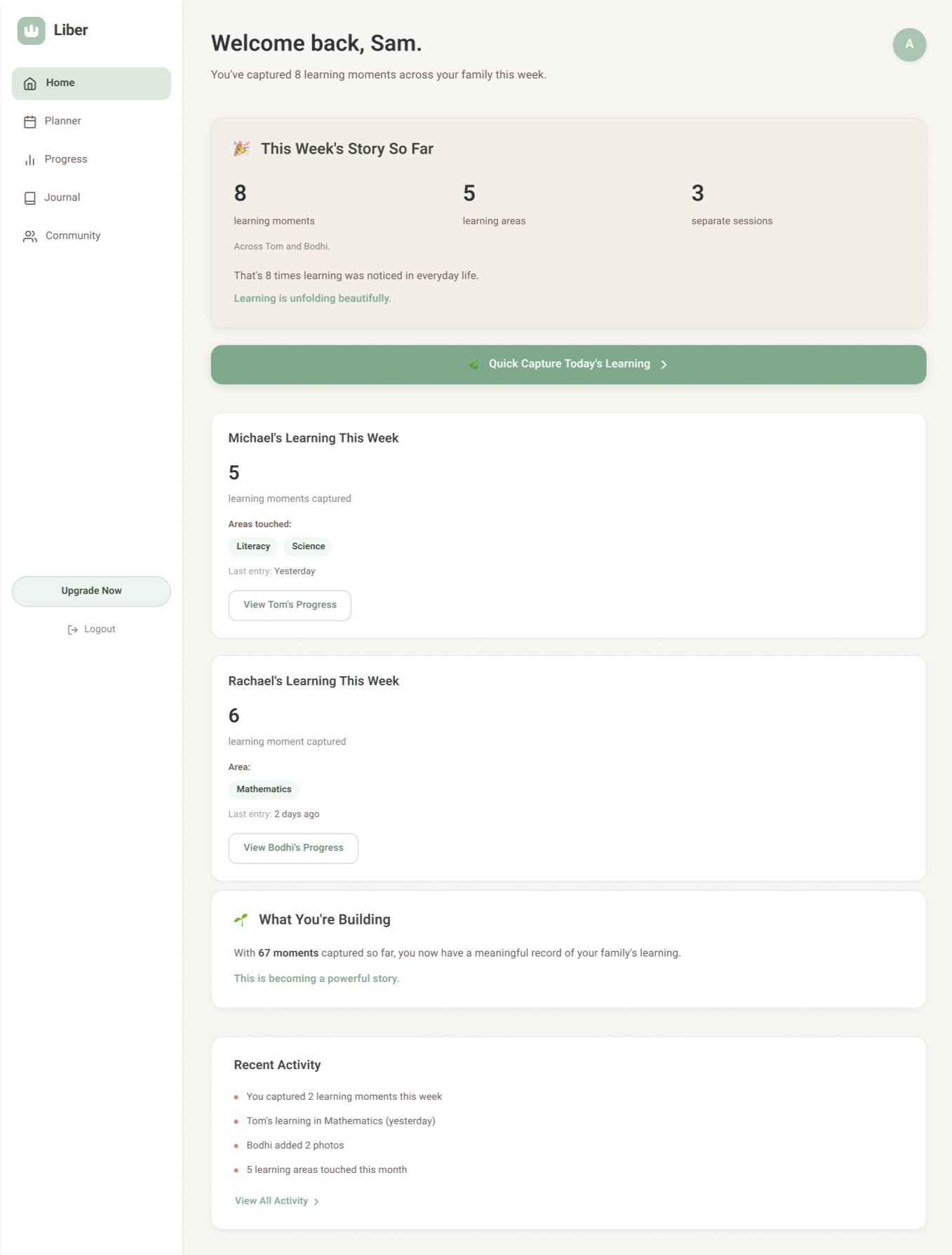This screenshot has height=1255, width=952.
Task: Click the Liber logo icon
Action: tap(31, 31)
